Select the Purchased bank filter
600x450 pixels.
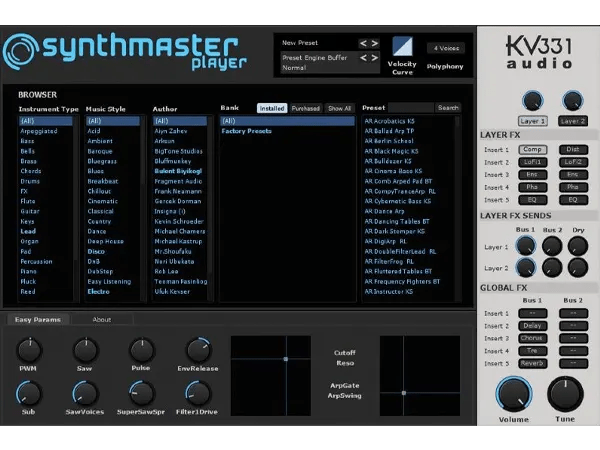coord(305,108)
